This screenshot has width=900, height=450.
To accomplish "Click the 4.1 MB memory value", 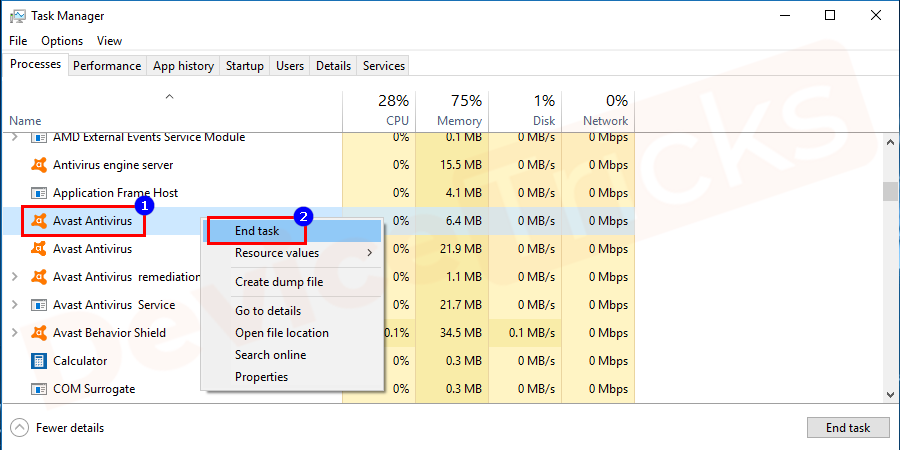I will tap(463, 193).
